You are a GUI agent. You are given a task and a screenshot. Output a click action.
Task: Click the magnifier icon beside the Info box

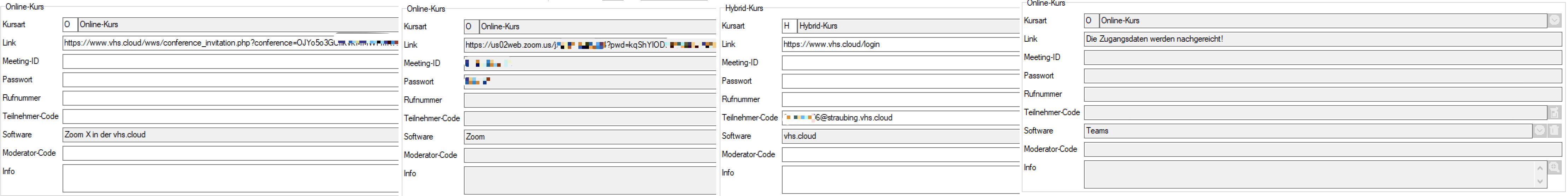[1555, 167]
